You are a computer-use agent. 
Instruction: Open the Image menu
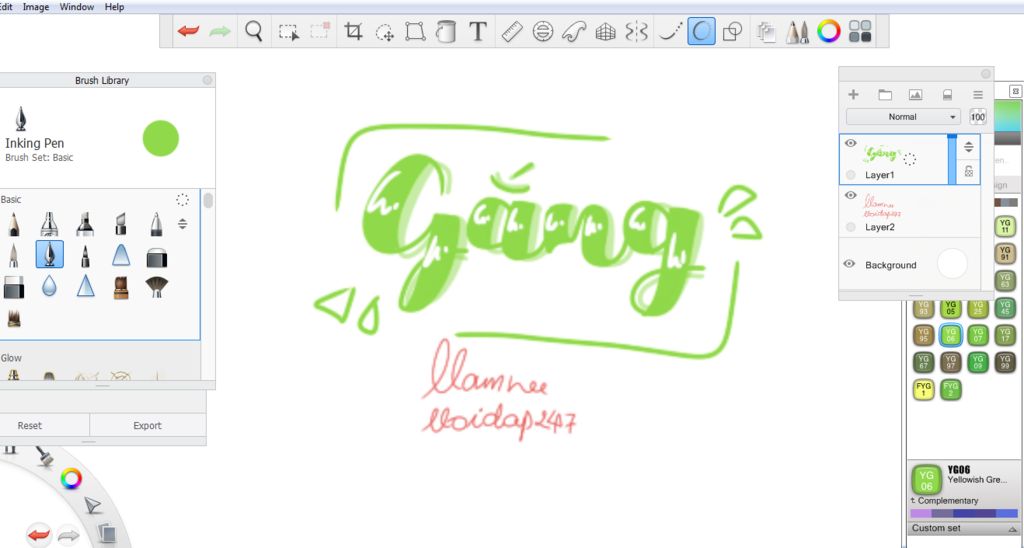tap(36, 7)
